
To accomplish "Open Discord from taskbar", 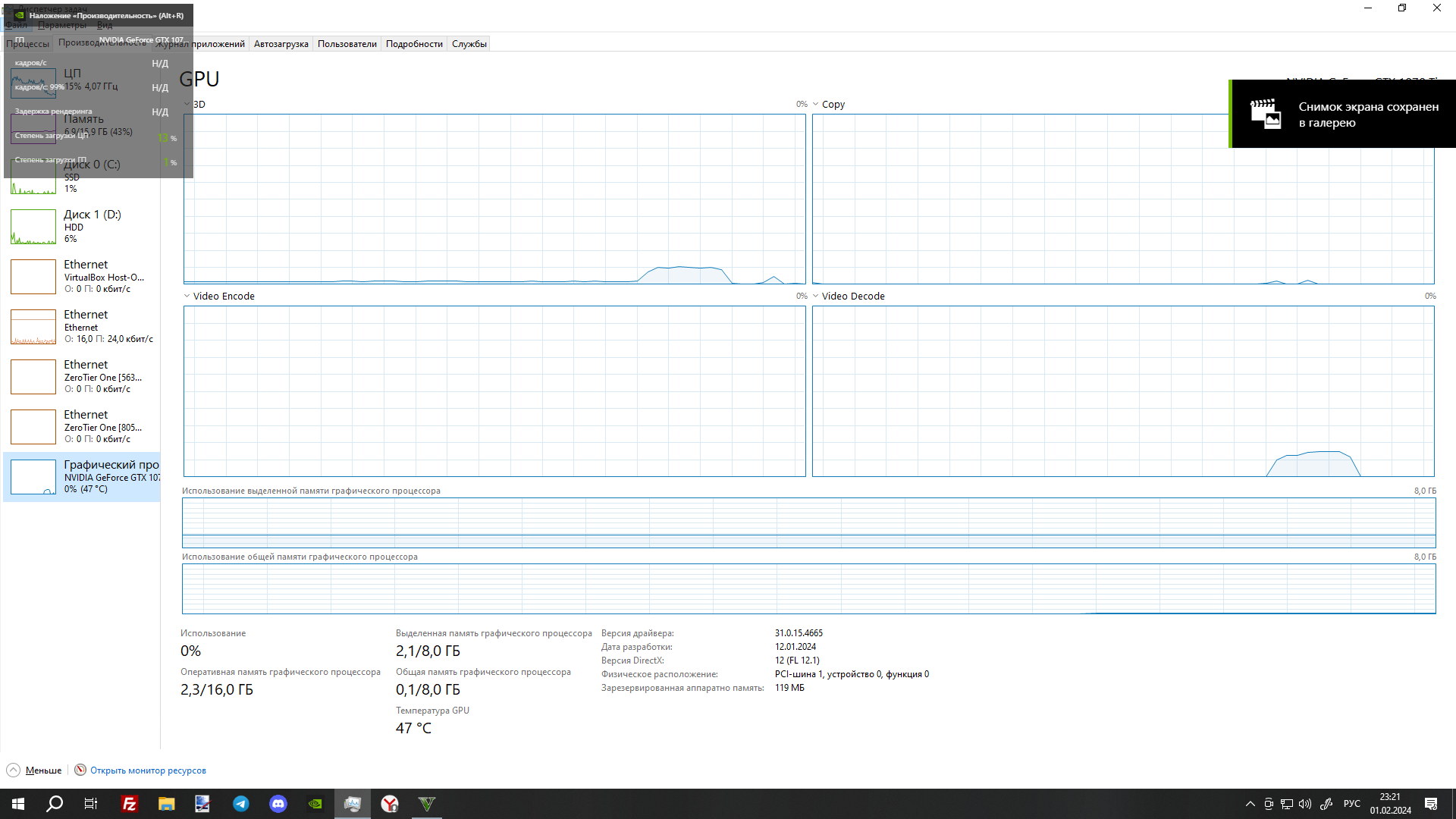I will [x=278, y=804].
